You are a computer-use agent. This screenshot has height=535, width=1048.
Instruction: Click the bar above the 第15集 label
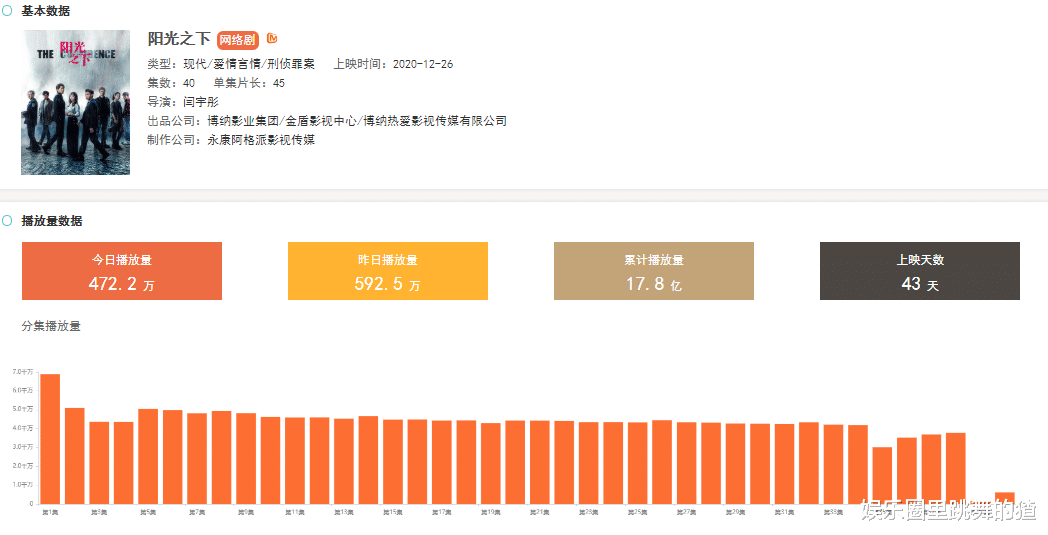(x=393, y=461)
